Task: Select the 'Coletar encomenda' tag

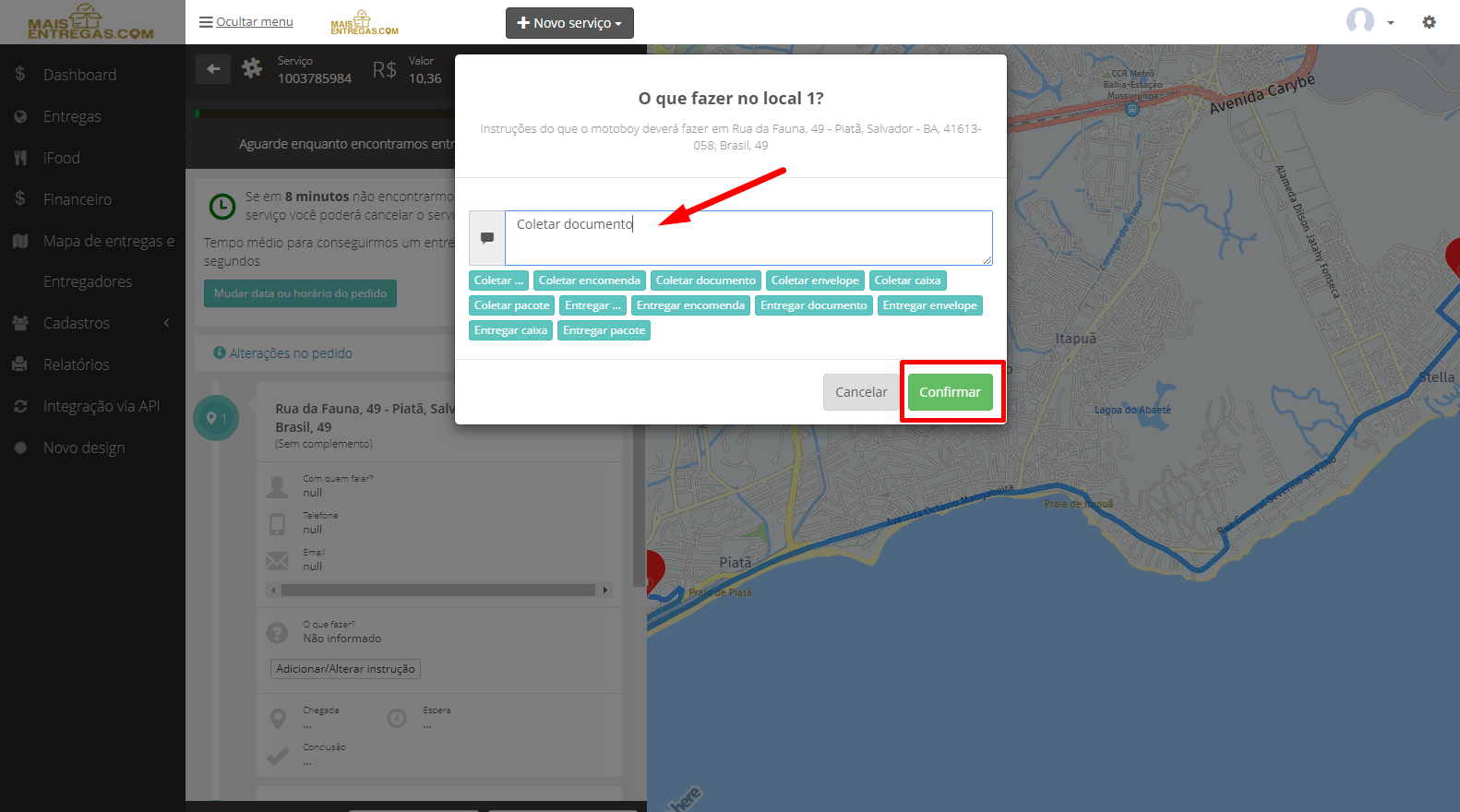Action: 589,281
